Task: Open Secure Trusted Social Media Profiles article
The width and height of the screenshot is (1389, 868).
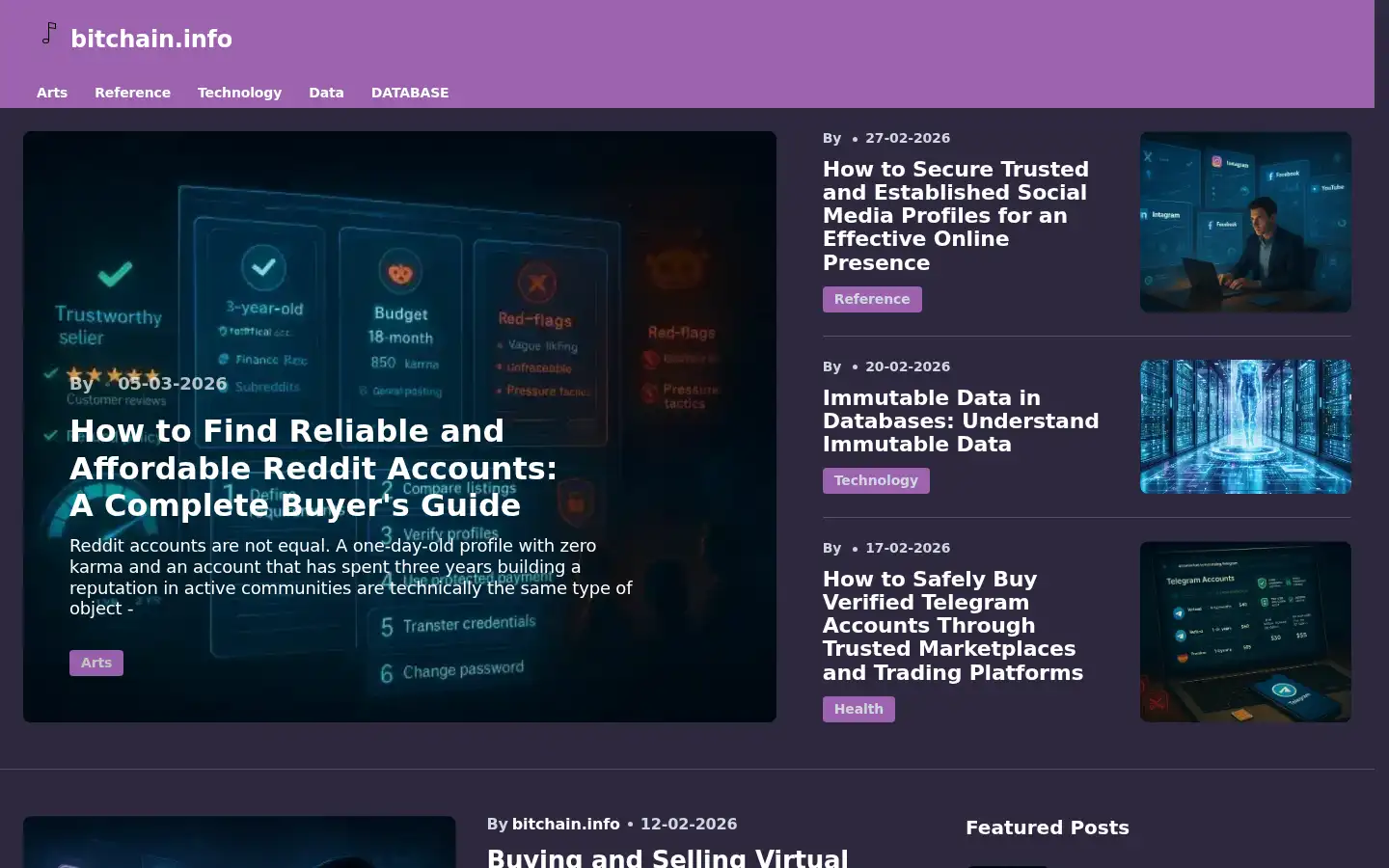Action: 956,216
